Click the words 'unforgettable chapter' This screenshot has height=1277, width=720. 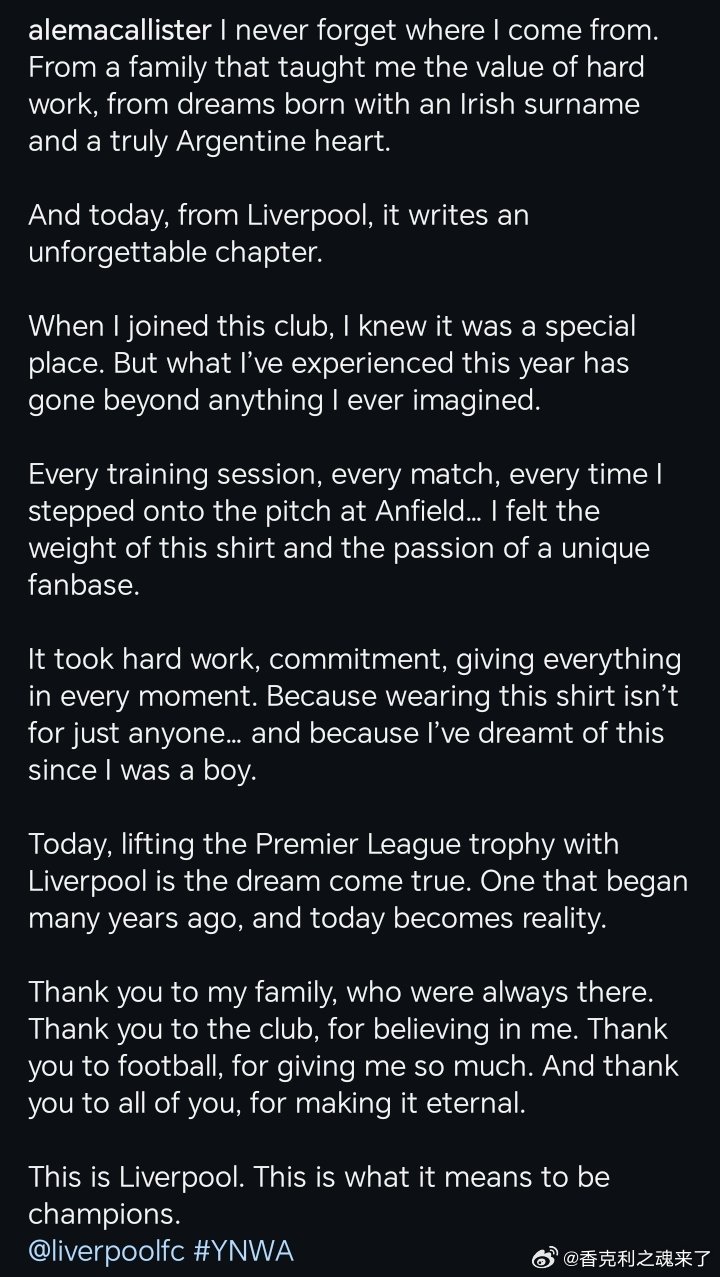click(175, 253)
